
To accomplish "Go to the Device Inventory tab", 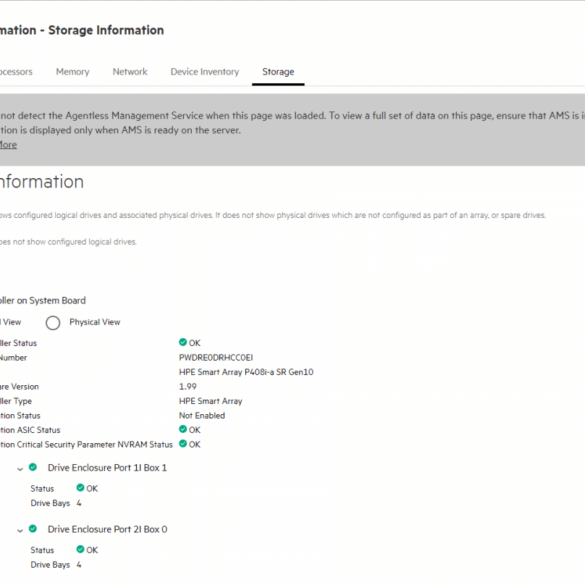I will tap(205, 72).
